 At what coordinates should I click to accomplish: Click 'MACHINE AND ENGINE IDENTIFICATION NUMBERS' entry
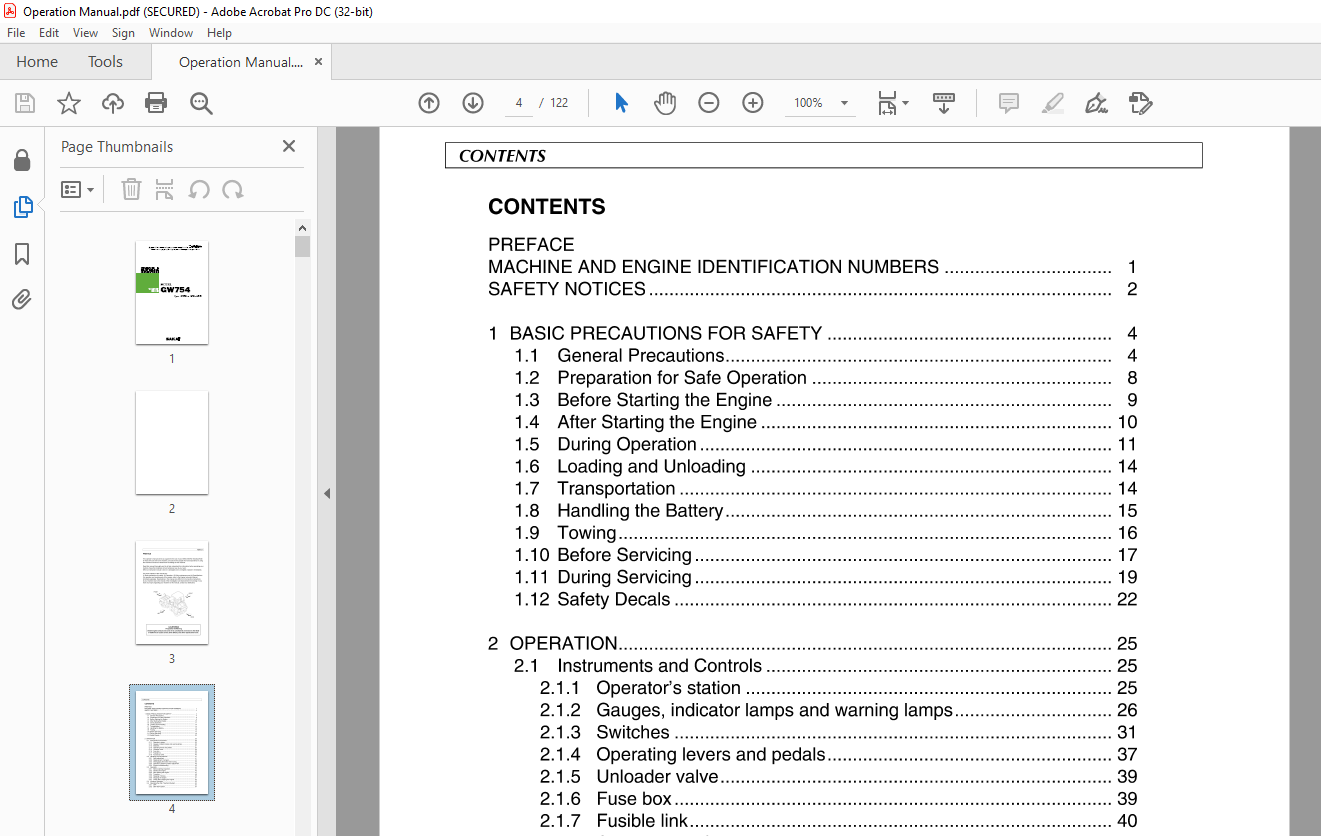point(813,267)
